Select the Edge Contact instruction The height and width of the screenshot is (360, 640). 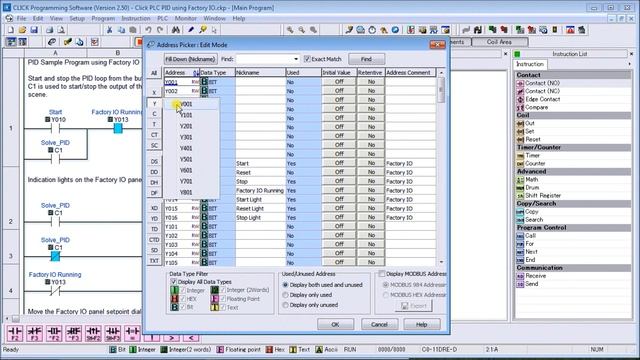tap(542, 99)
